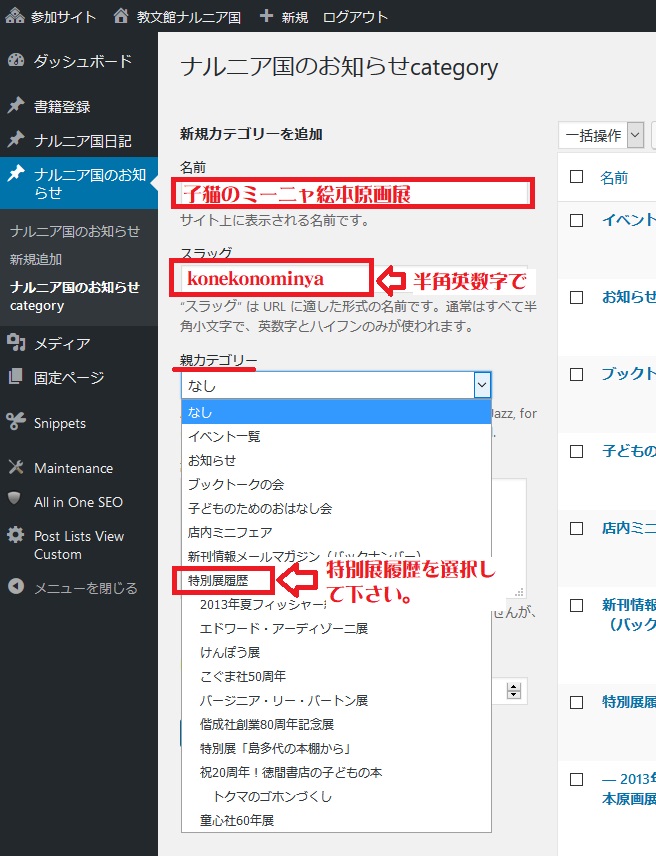The image size is (656, 856).
Task: Open the 親カテゴリー dropdown arrow
Action: click(481, 385)
